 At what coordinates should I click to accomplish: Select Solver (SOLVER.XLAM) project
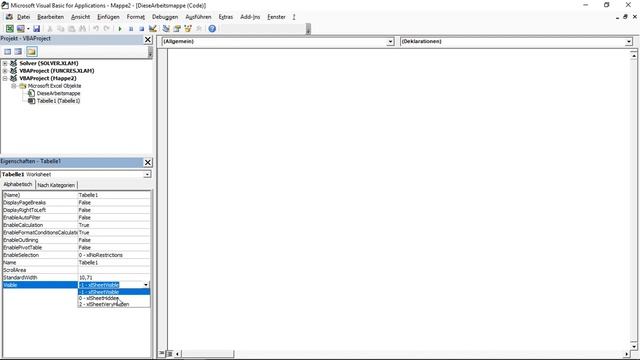click(x=49, y=63)
